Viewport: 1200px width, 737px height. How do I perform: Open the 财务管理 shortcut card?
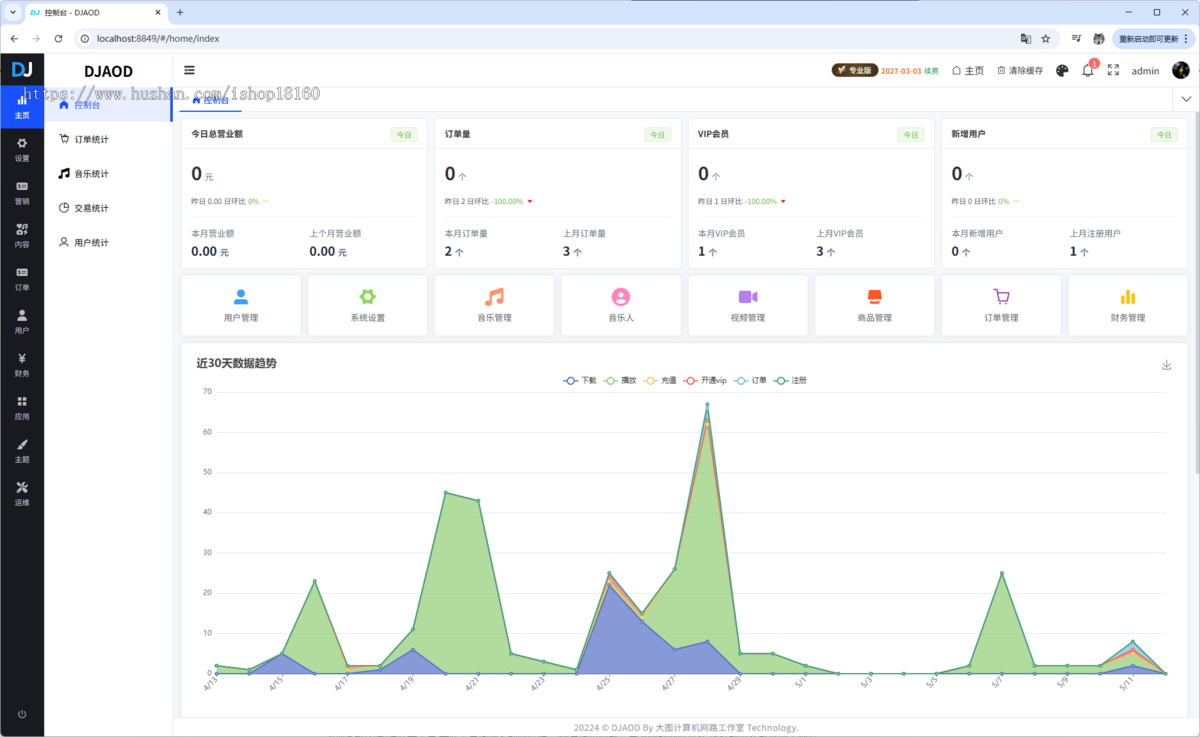1128,305
